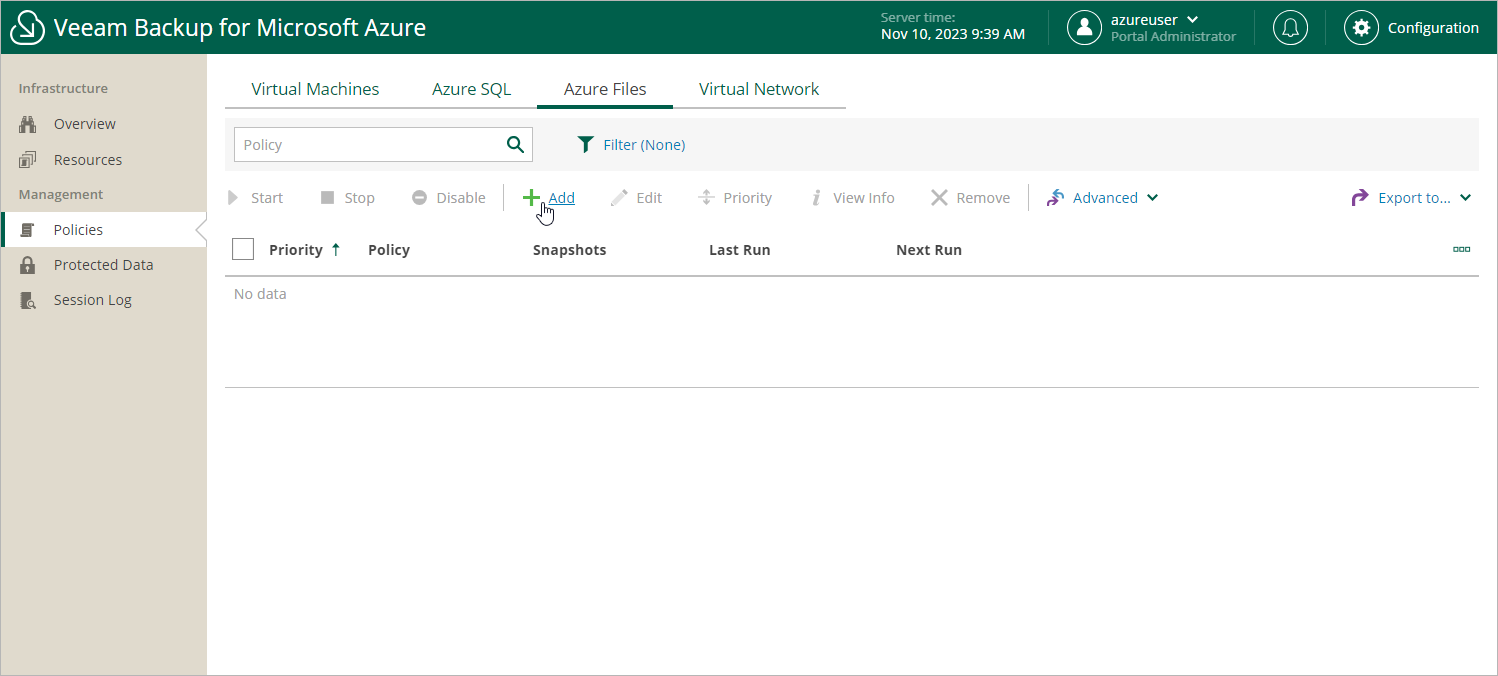Expand the azureuser account dropdown
Image resolution: width=1498 pixels, height=676 pixels.
[x=1192, y=19]
